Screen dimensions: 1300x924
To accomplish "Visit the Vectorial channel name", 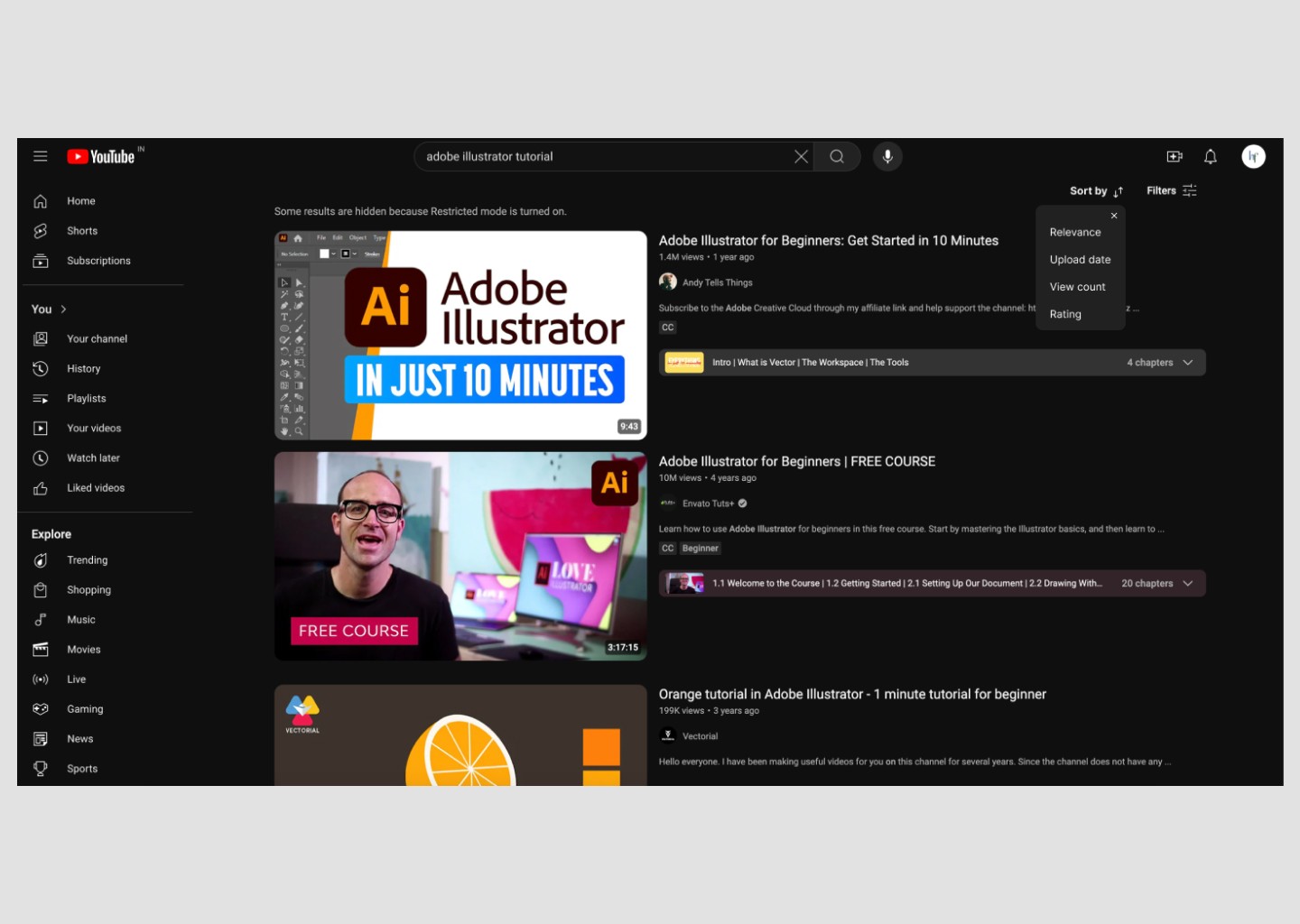I will [x=701, y=736].
